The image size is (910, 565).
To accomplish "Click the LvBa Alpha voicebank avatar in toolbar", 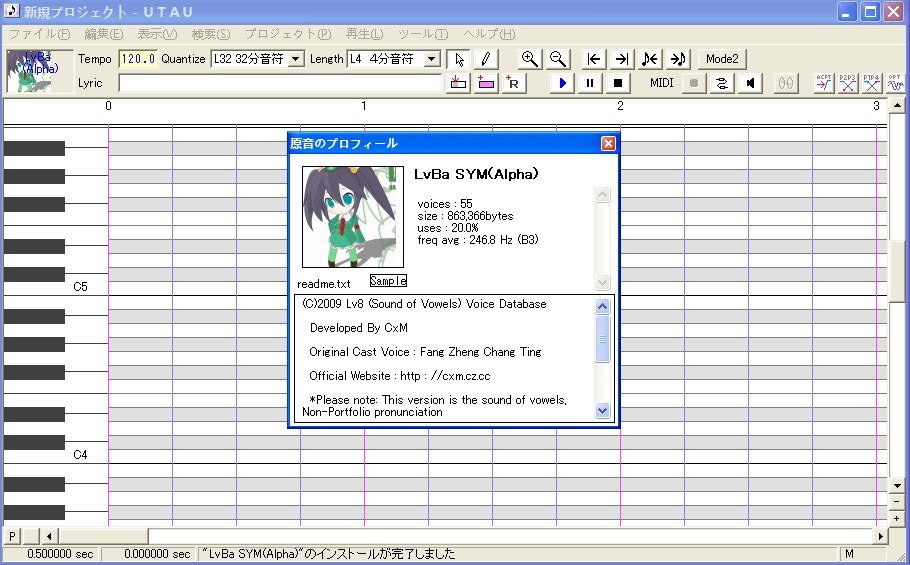I will (x=39, y=71).
